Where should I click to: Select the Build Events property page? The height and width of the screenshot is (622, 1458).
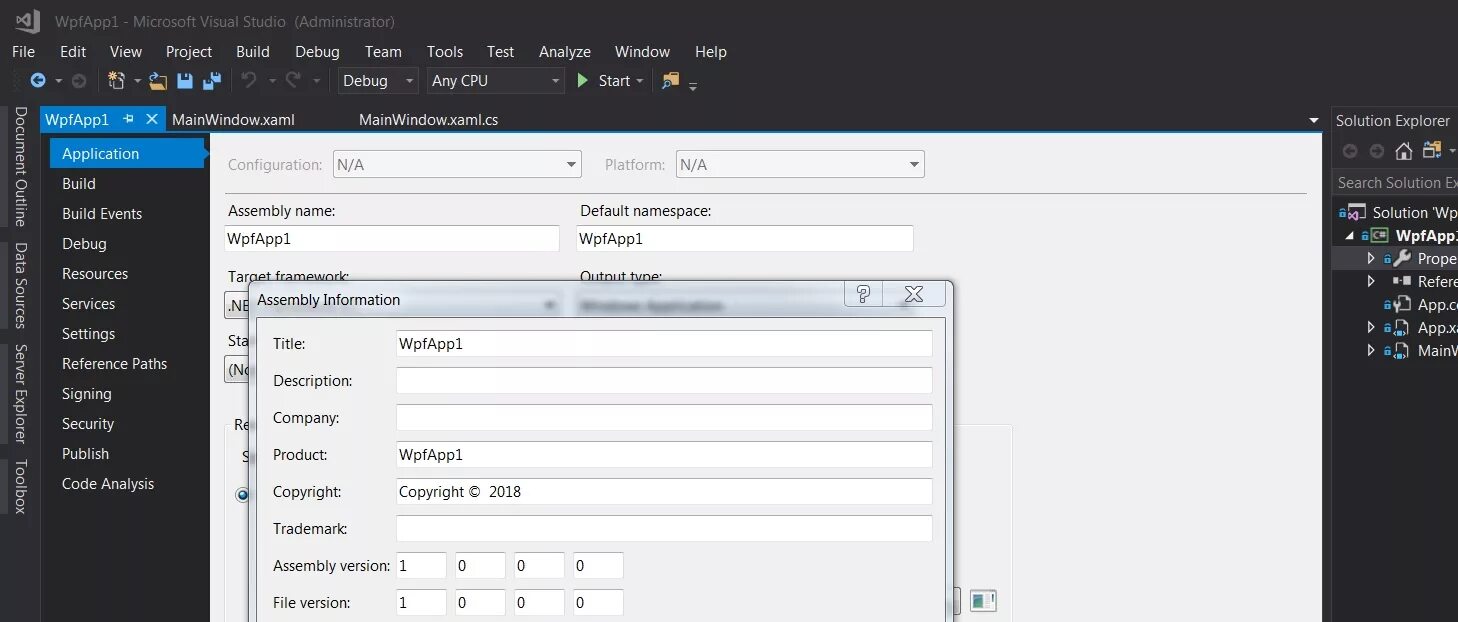[102, 213]
